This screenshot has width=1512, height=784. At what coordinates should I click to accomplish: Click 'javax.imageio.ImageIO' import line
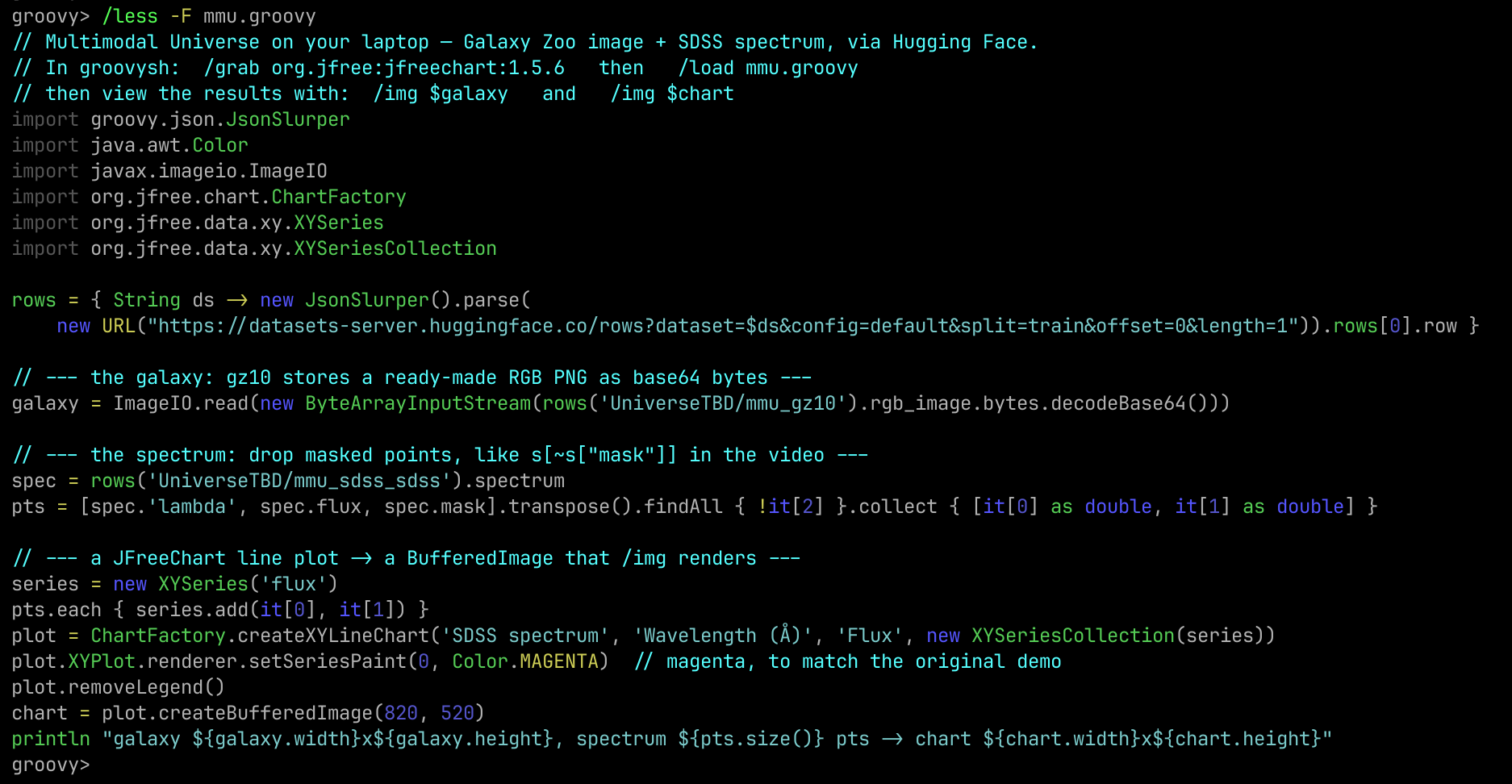(169, 171)
